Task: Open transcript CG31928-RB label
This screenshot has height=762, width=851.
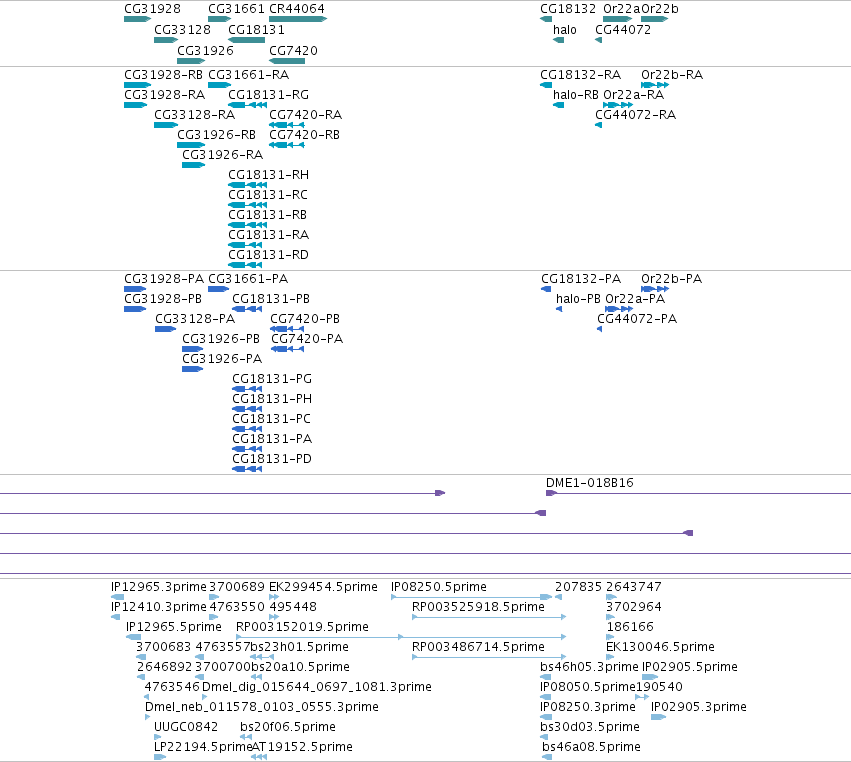Action: click(163, 75)
